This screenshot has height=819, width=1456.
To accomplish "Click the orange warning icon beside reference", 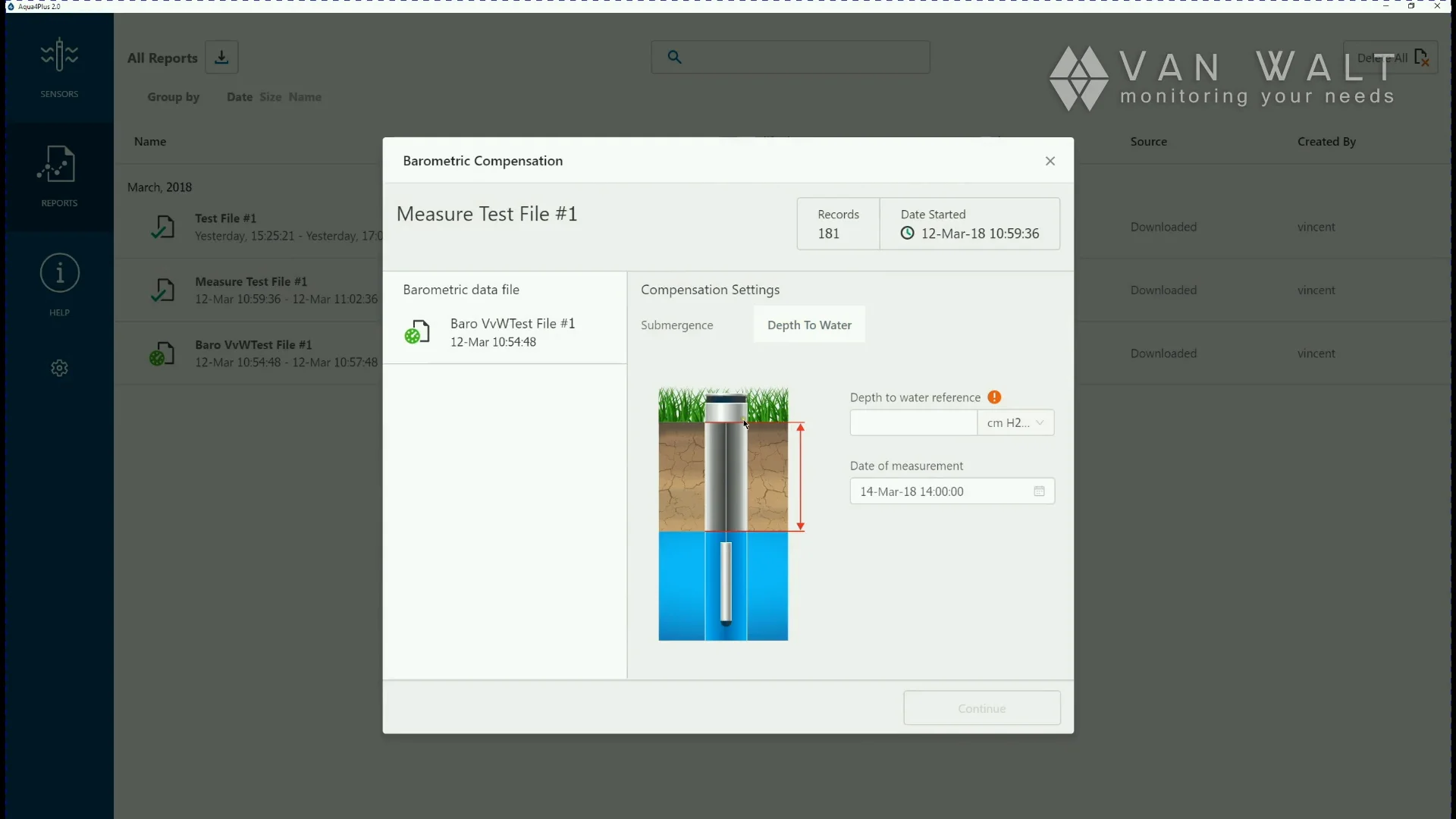I will [x=994, y=397].
